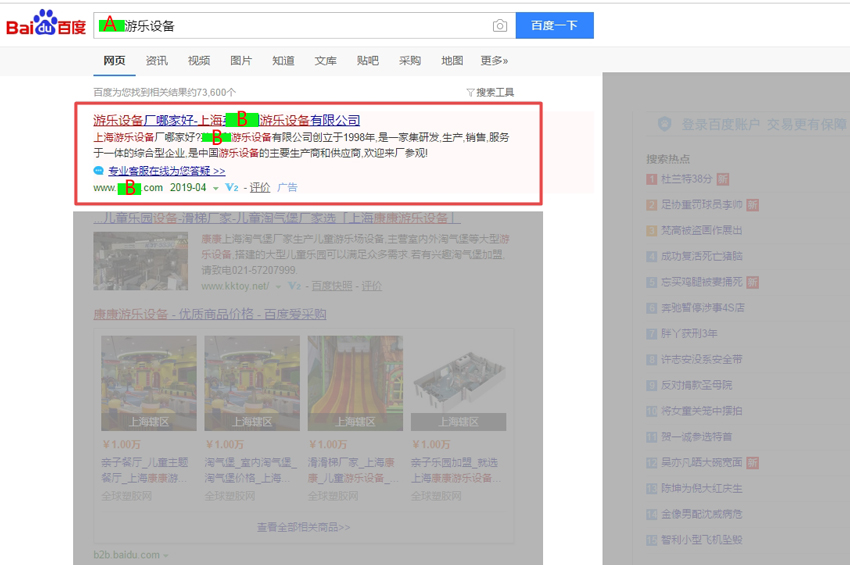Click the V2 verification badge in ad result
Screen dimensions: 850x565
pos(232,188)
